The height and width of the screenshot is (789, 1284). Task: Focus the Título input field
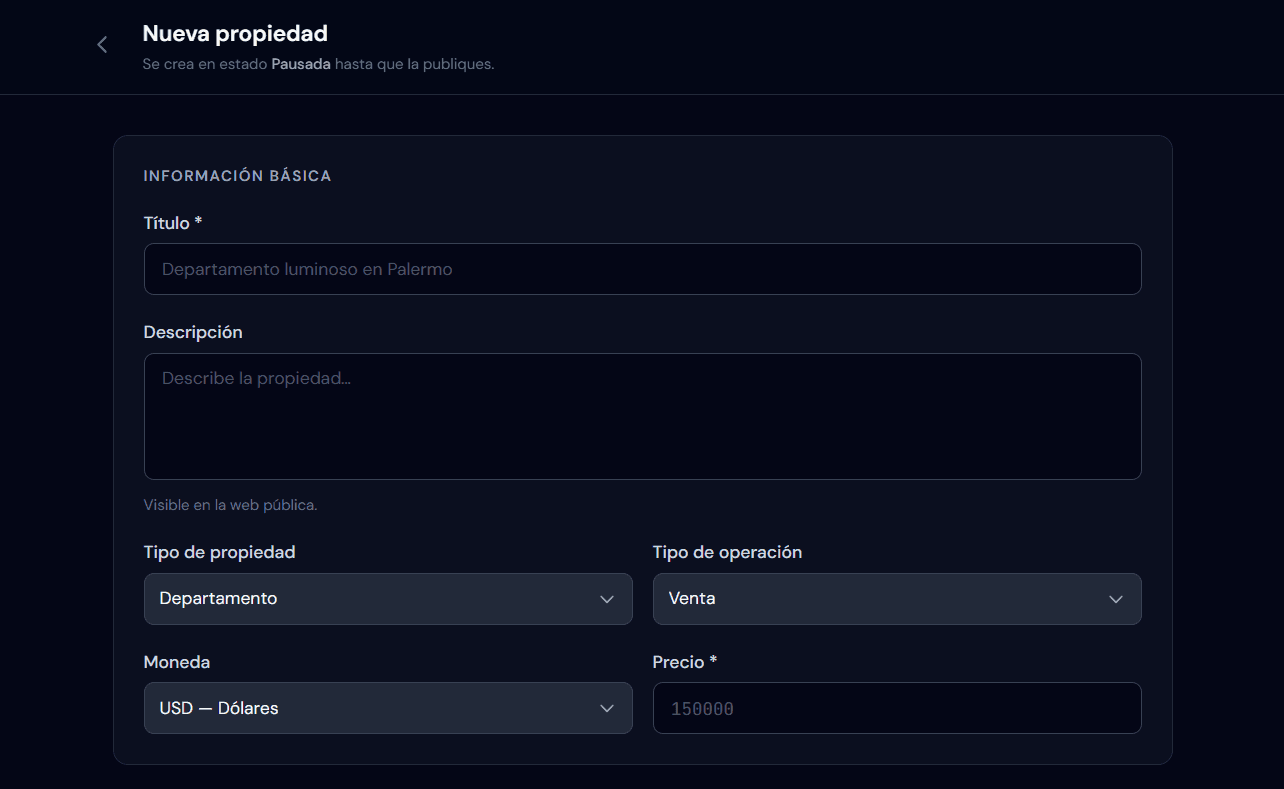642,269
